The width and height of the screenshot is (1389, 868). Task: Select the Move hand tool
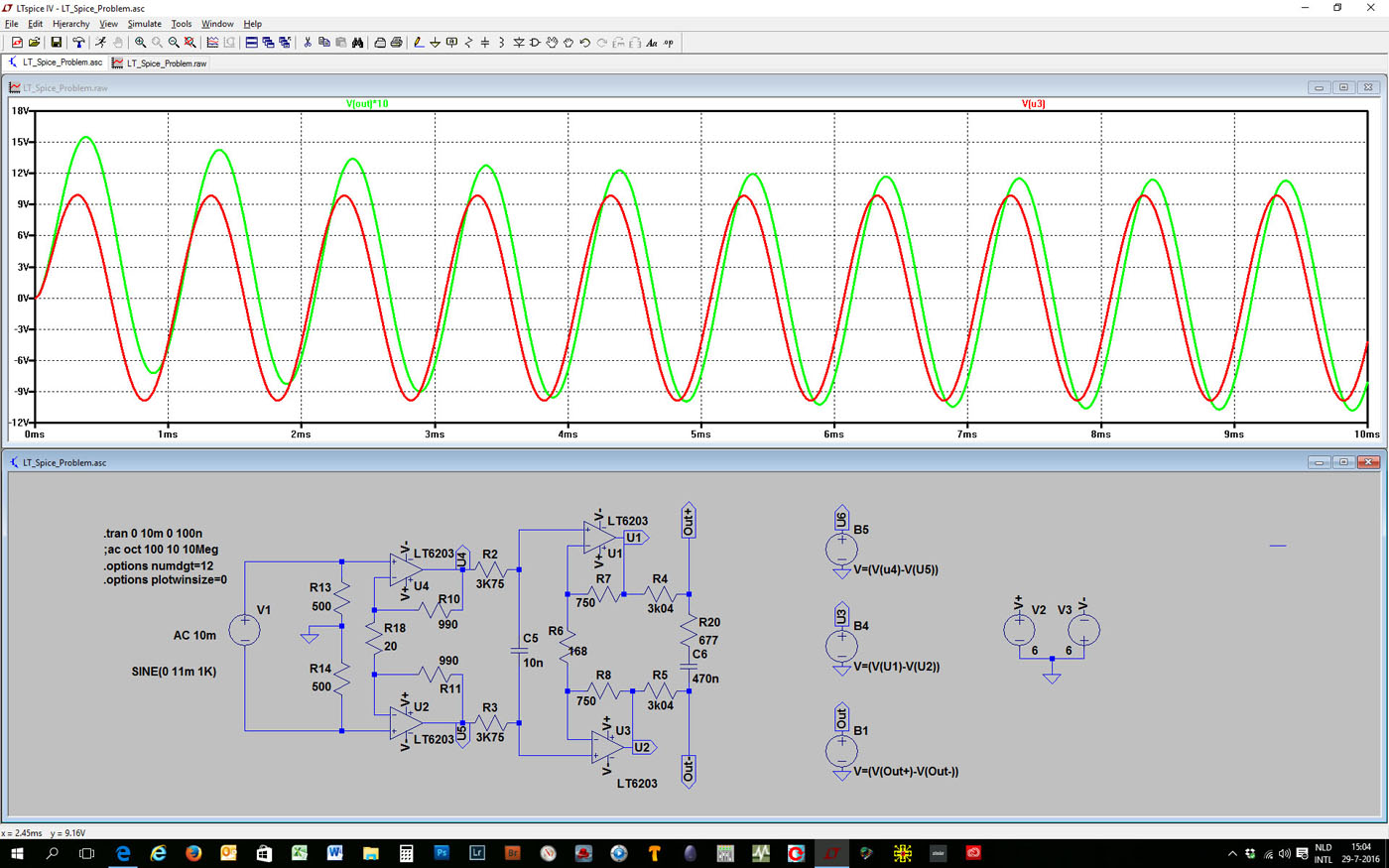(552, 43)
